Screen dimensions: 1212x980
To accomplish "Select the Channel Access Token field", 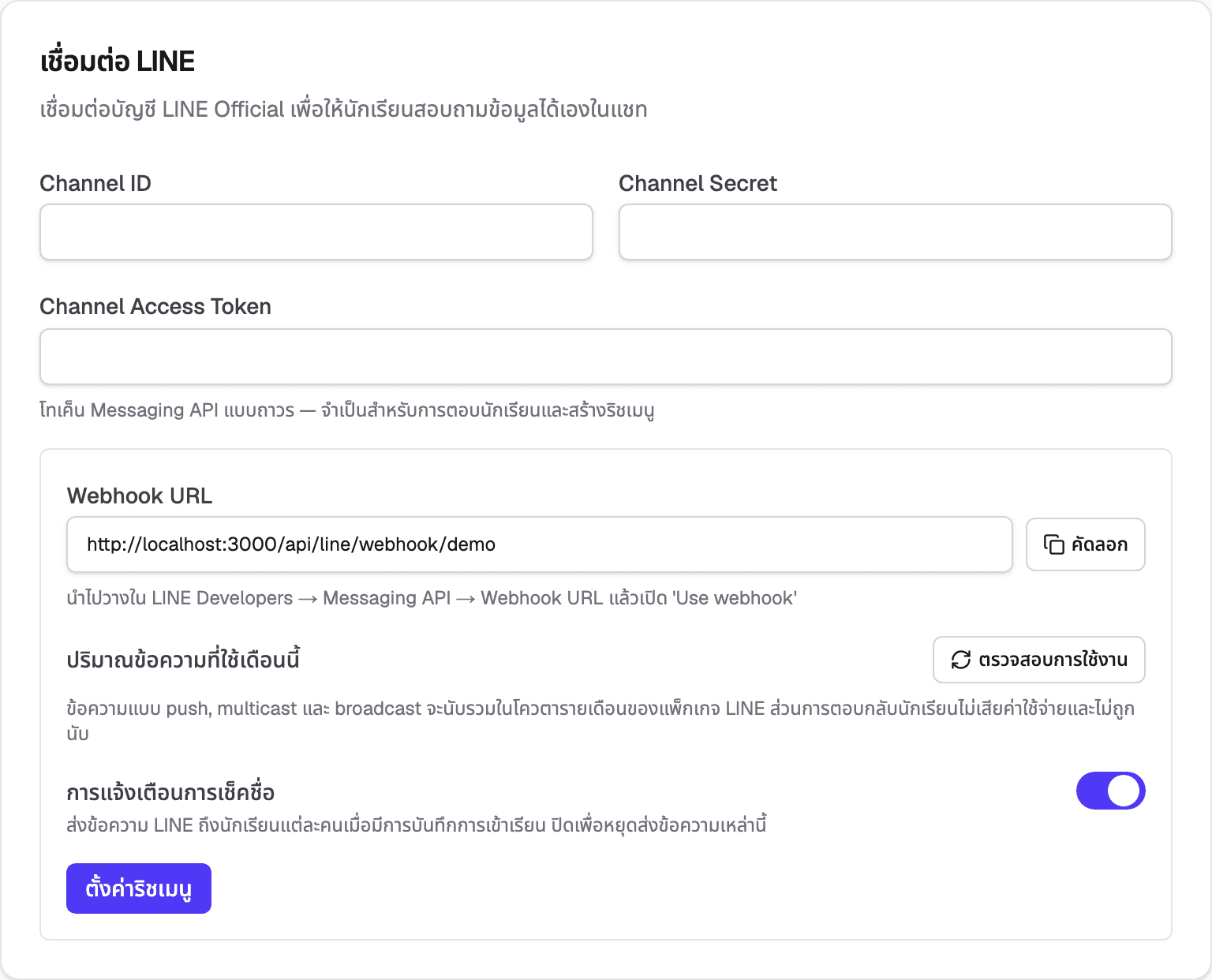I will [606, 357].
